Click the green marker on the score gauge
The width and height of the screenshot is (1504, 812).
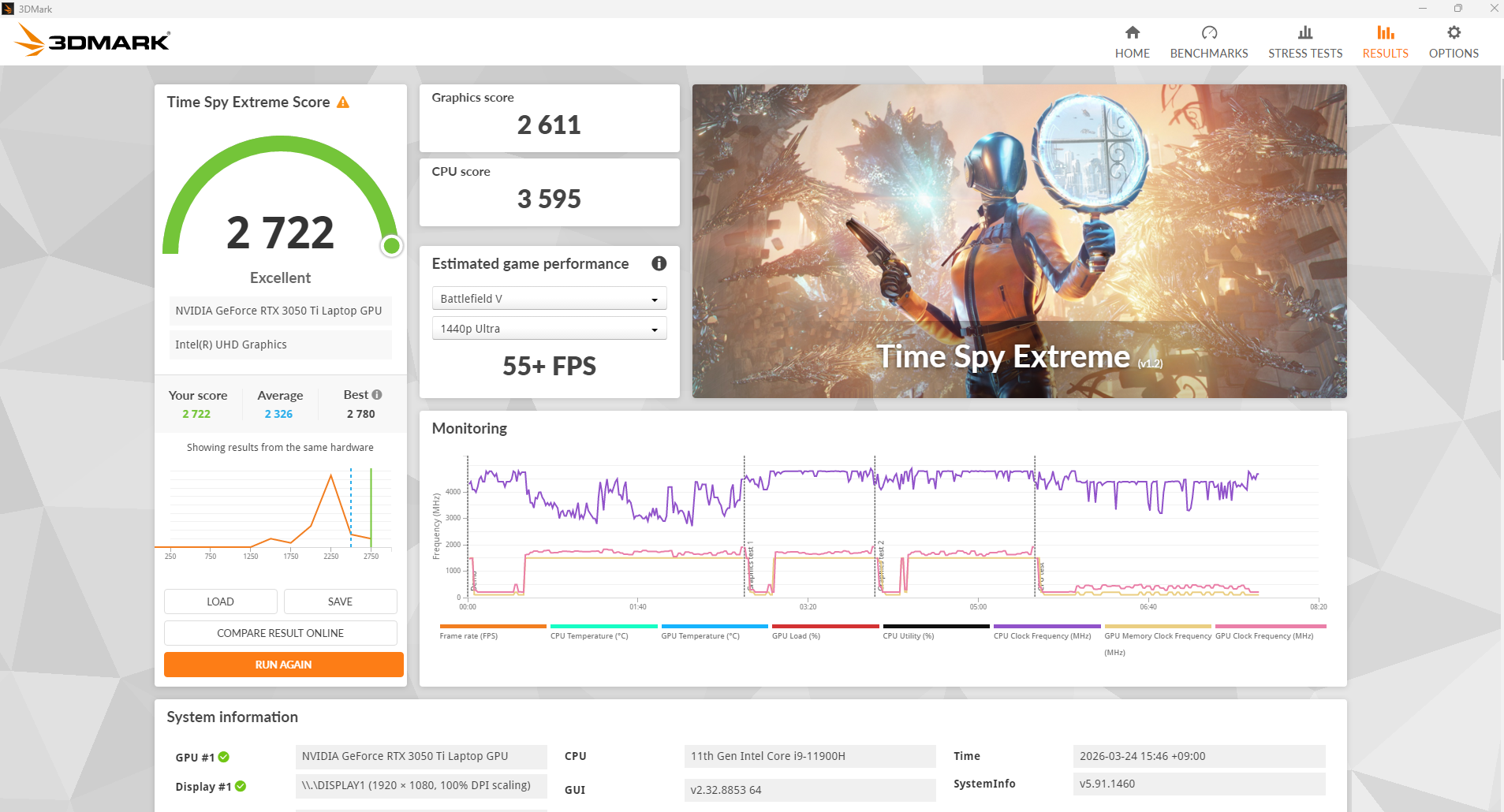pyautogui.click(x=391, y=246)
